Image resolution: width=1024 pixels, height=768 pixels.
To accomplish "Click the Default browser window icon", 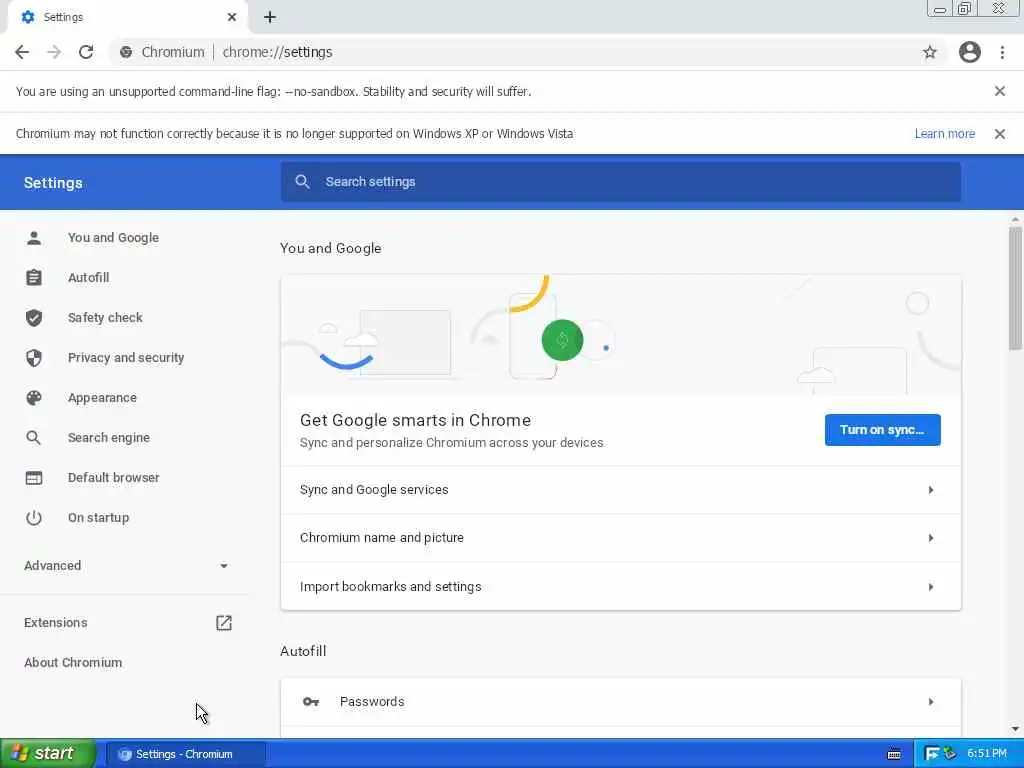I will point(34,477).
